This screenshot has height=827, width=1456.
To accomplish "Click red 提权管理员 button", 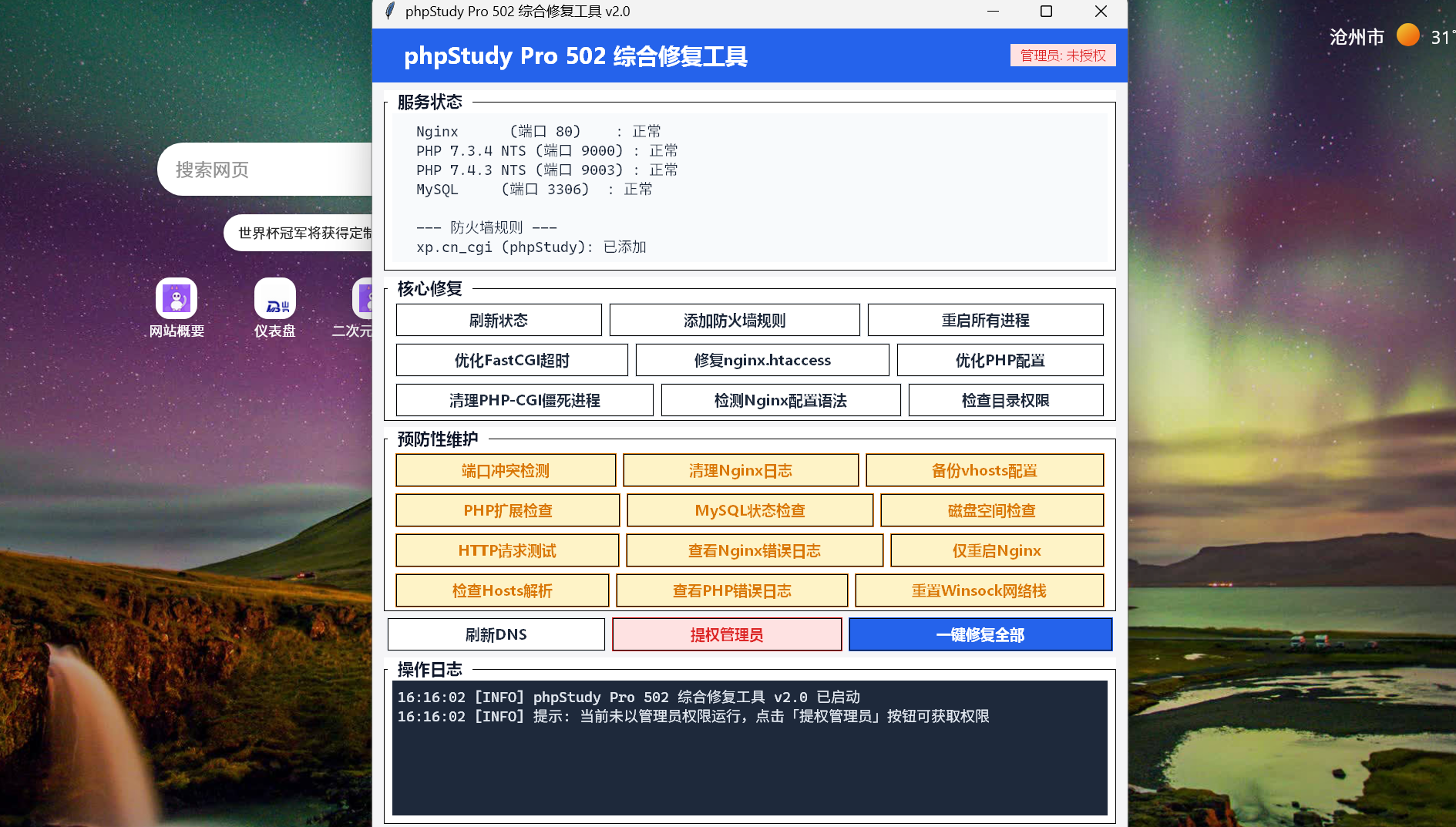I will [727, 634].
